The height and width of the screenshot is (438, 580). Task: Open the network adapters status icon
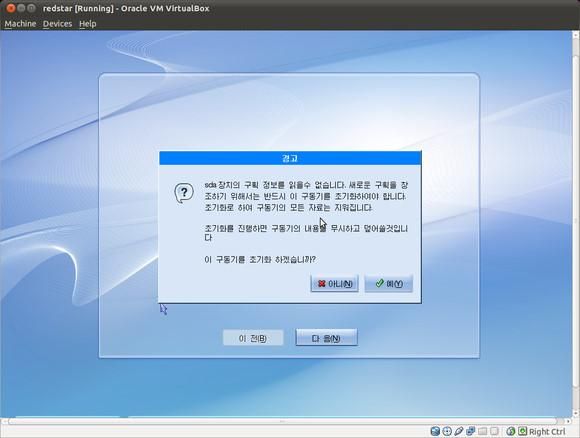(471, 431)
